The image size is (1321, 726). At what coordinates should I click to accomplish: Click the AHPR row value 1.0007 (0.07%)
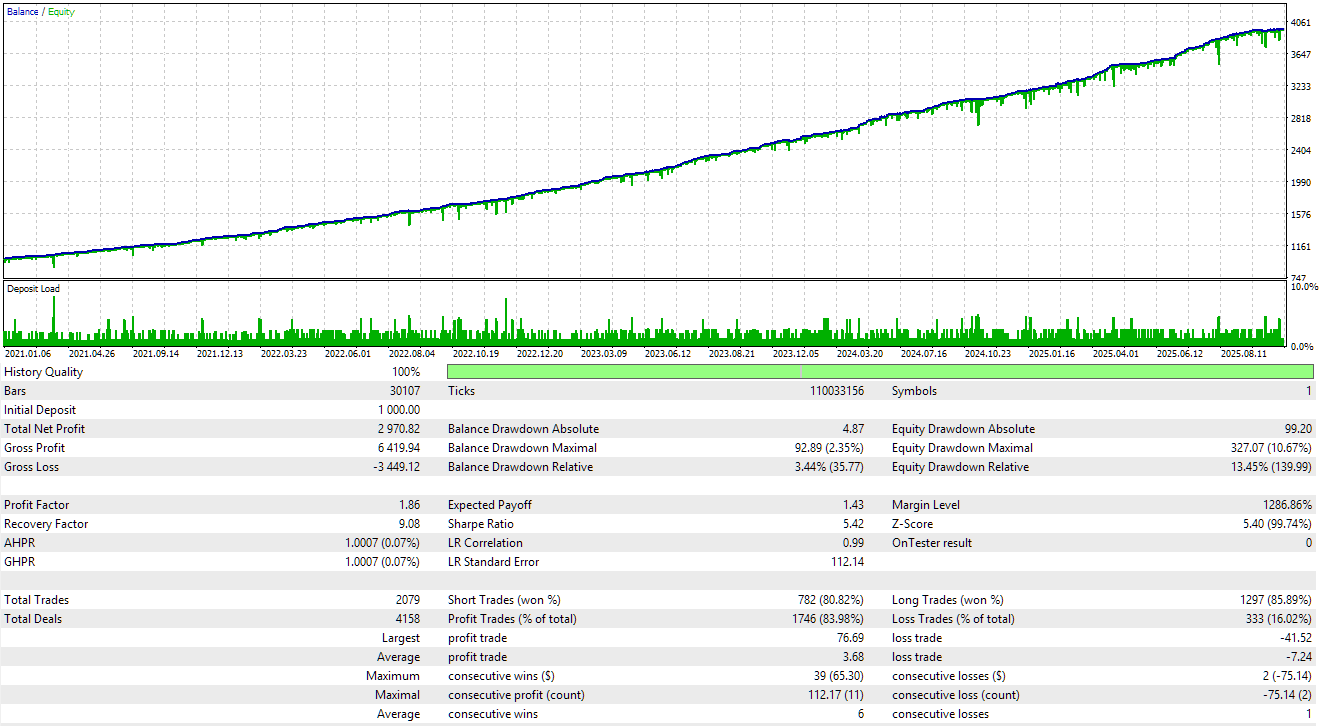point(382,543)
